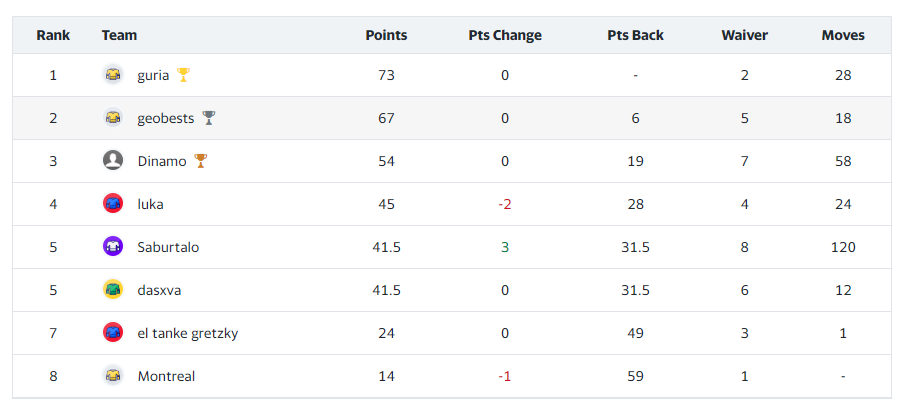This screenshot has width=907, height=401.
Task: Click the Rank column header
Action: (53, 35)
